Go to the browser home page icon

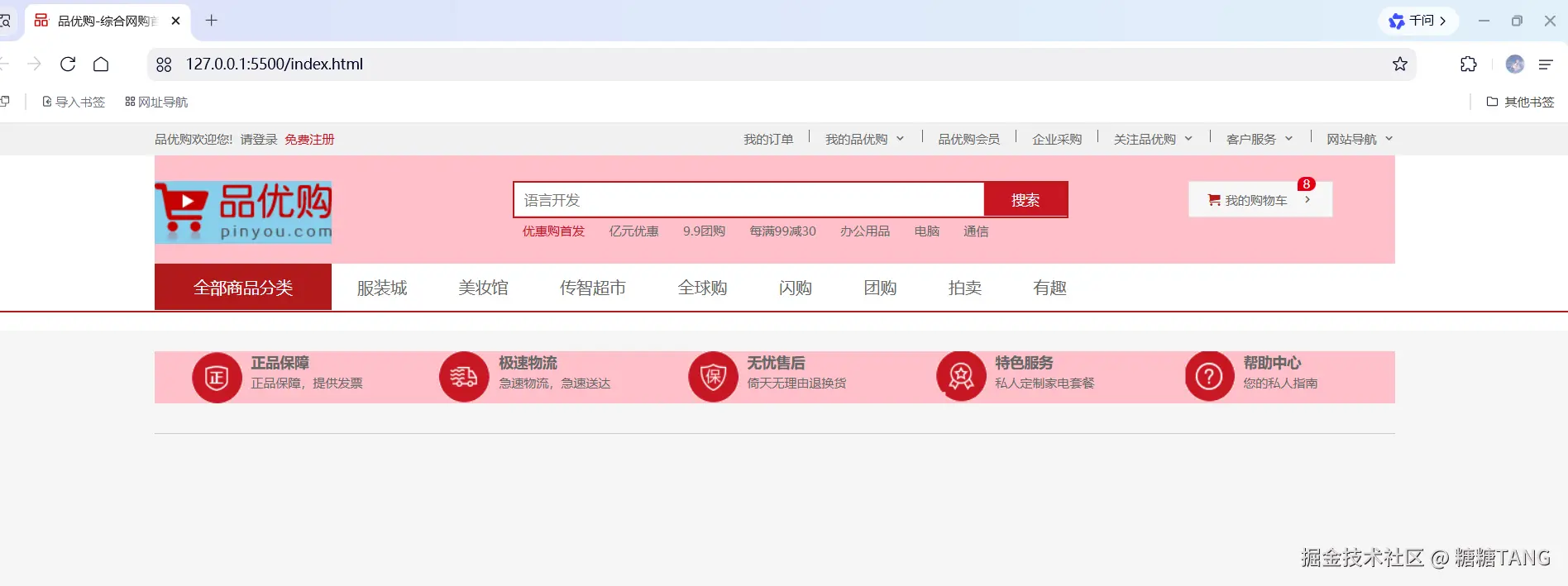[101, 64]
